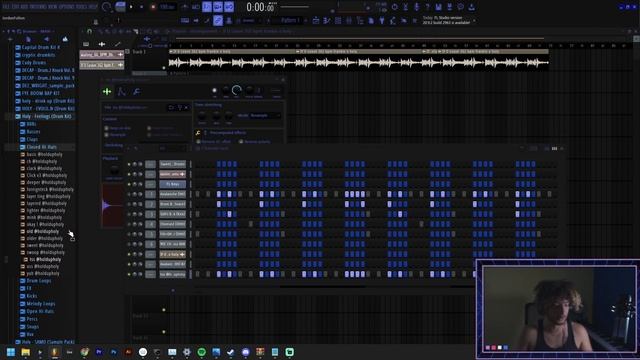Start playback with the transport play button

131,7
